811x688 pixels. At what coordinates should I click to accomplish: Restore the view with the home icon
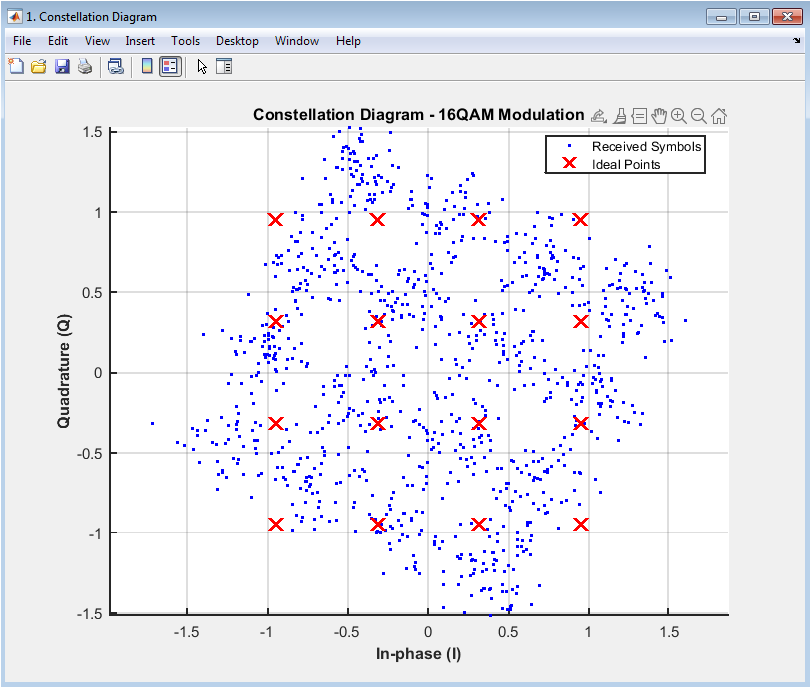click(x=719, y=116)
